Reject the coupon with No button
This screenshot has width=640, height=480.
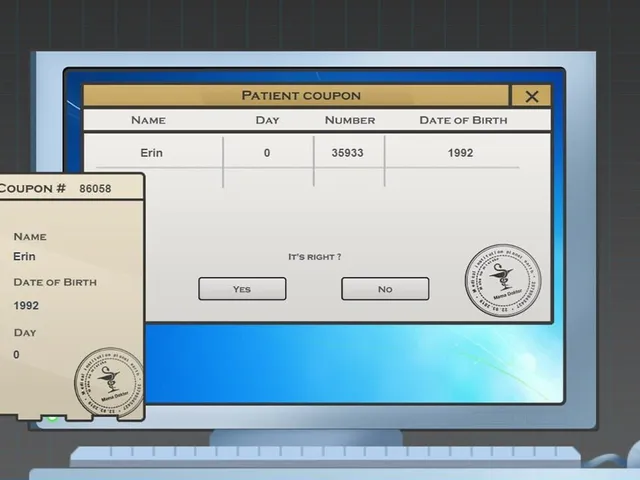click(x=385, y=289)
